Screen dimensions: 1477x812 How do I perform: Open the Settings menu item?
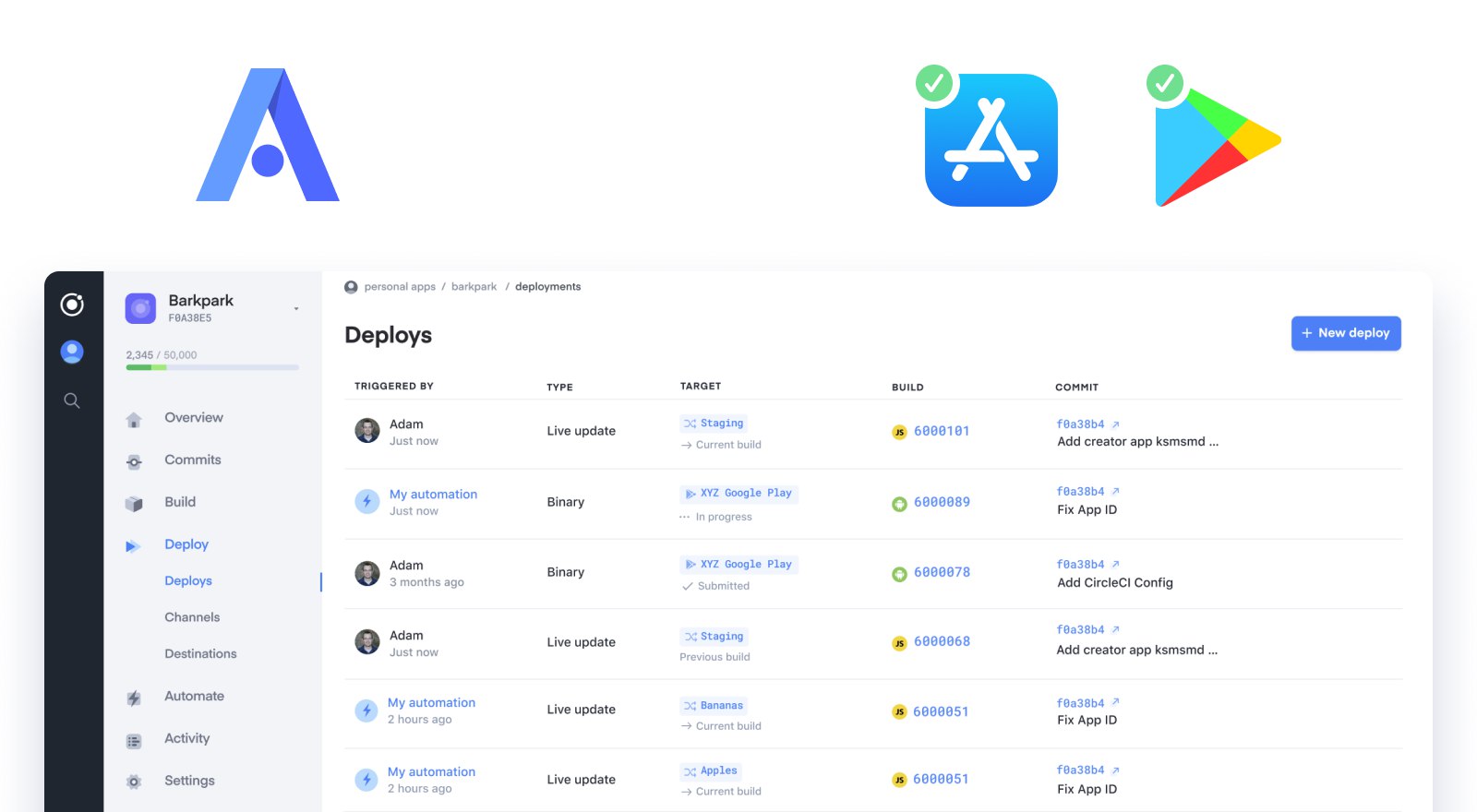pos(189,781)
